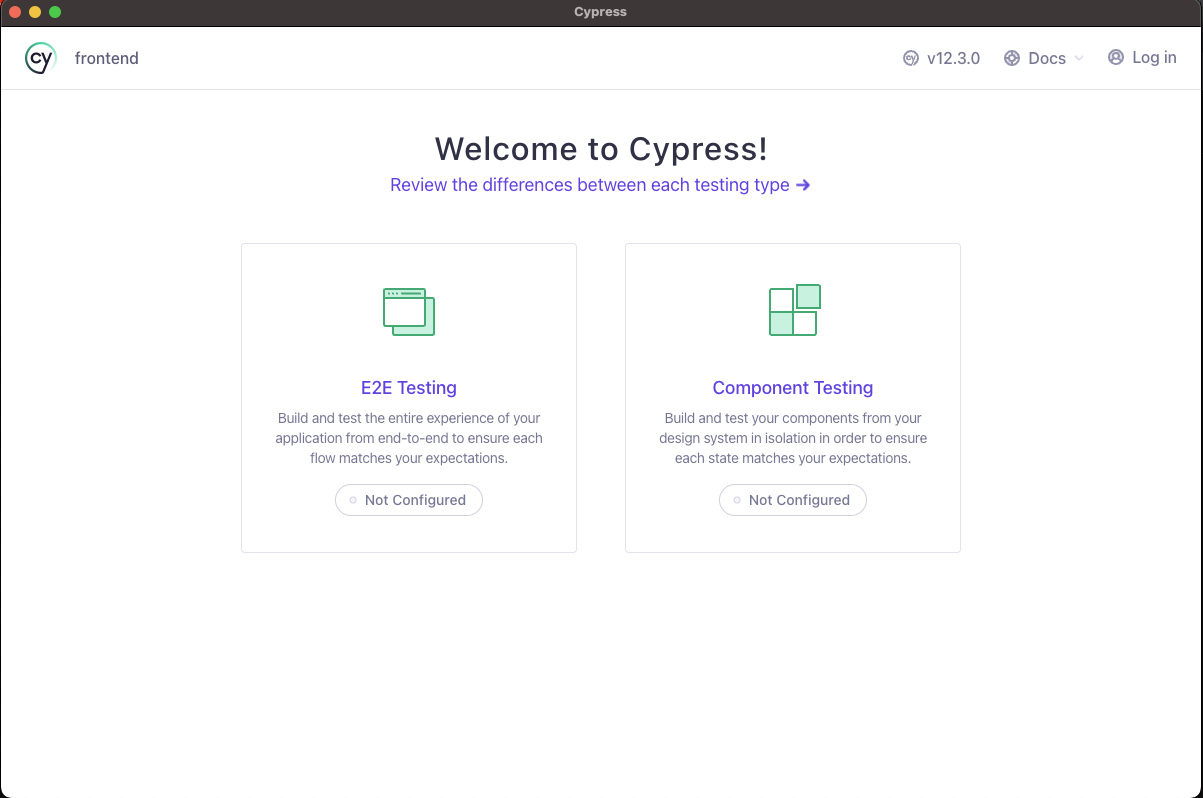Click the Welcome to Cypress! heading

tap(601, 149)
